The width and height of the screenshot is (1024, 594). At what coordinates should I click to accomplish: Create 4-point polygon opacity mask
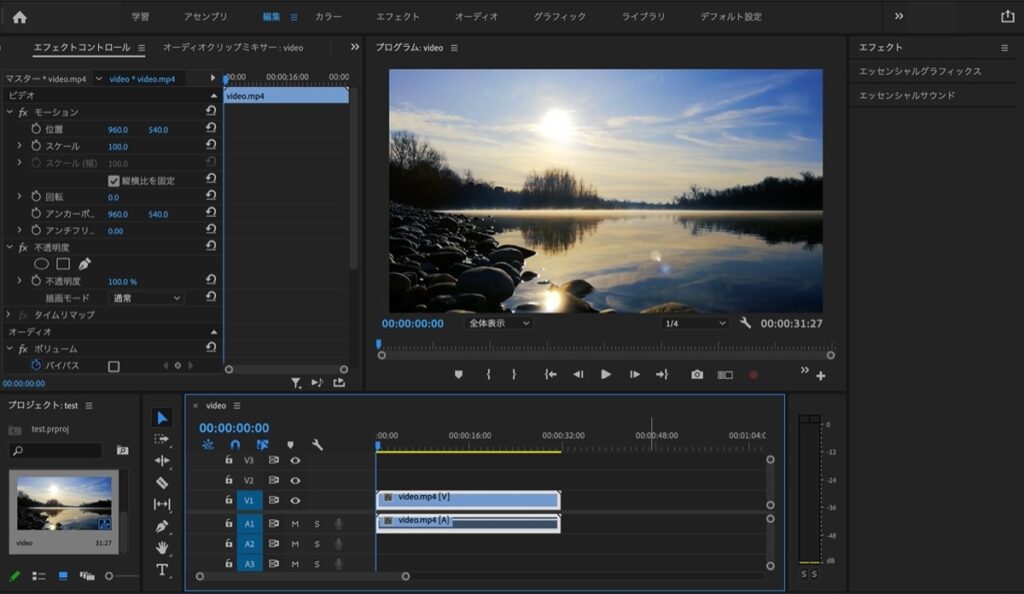[63, 264]
